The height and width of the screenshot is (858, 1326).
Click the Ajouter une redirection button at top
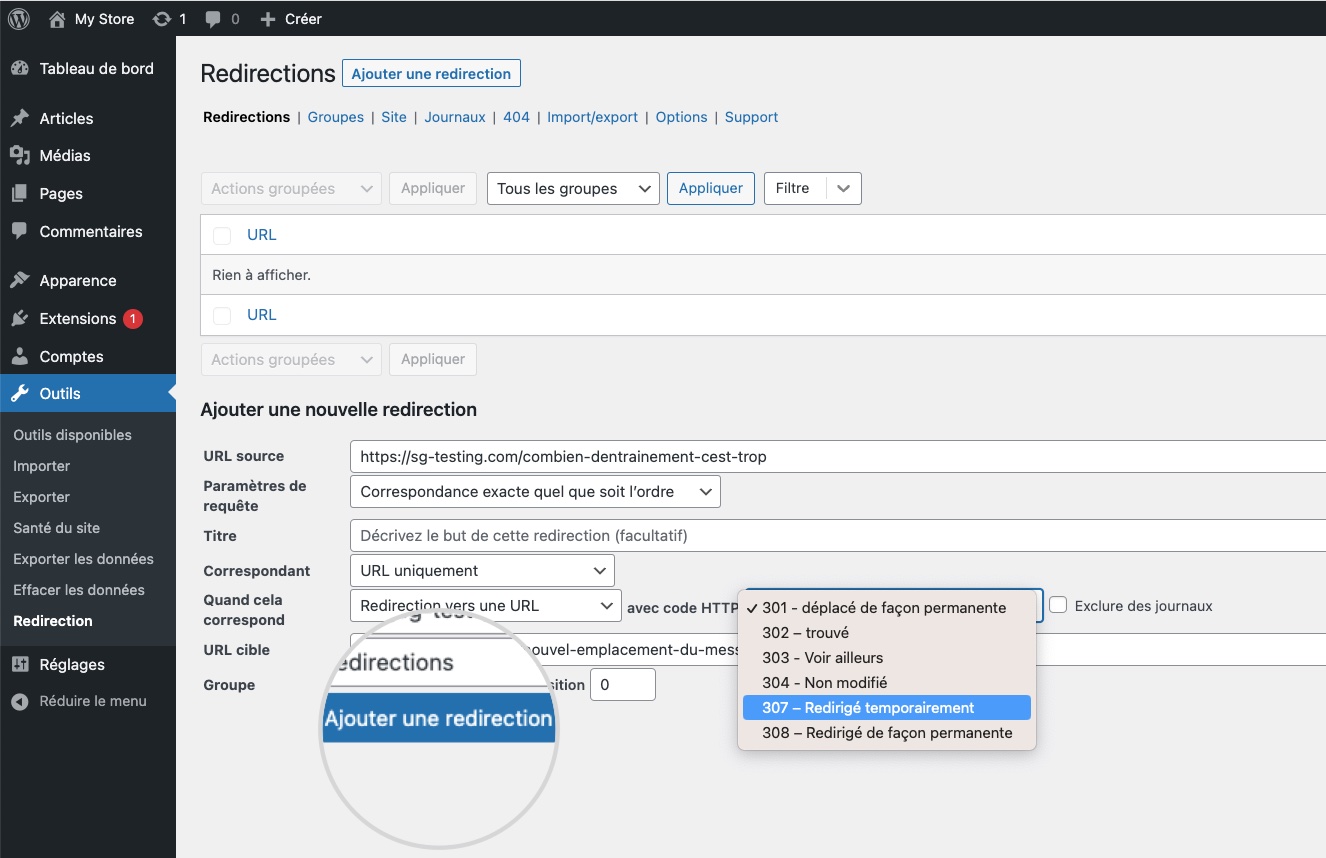click(x=431, y=74)
